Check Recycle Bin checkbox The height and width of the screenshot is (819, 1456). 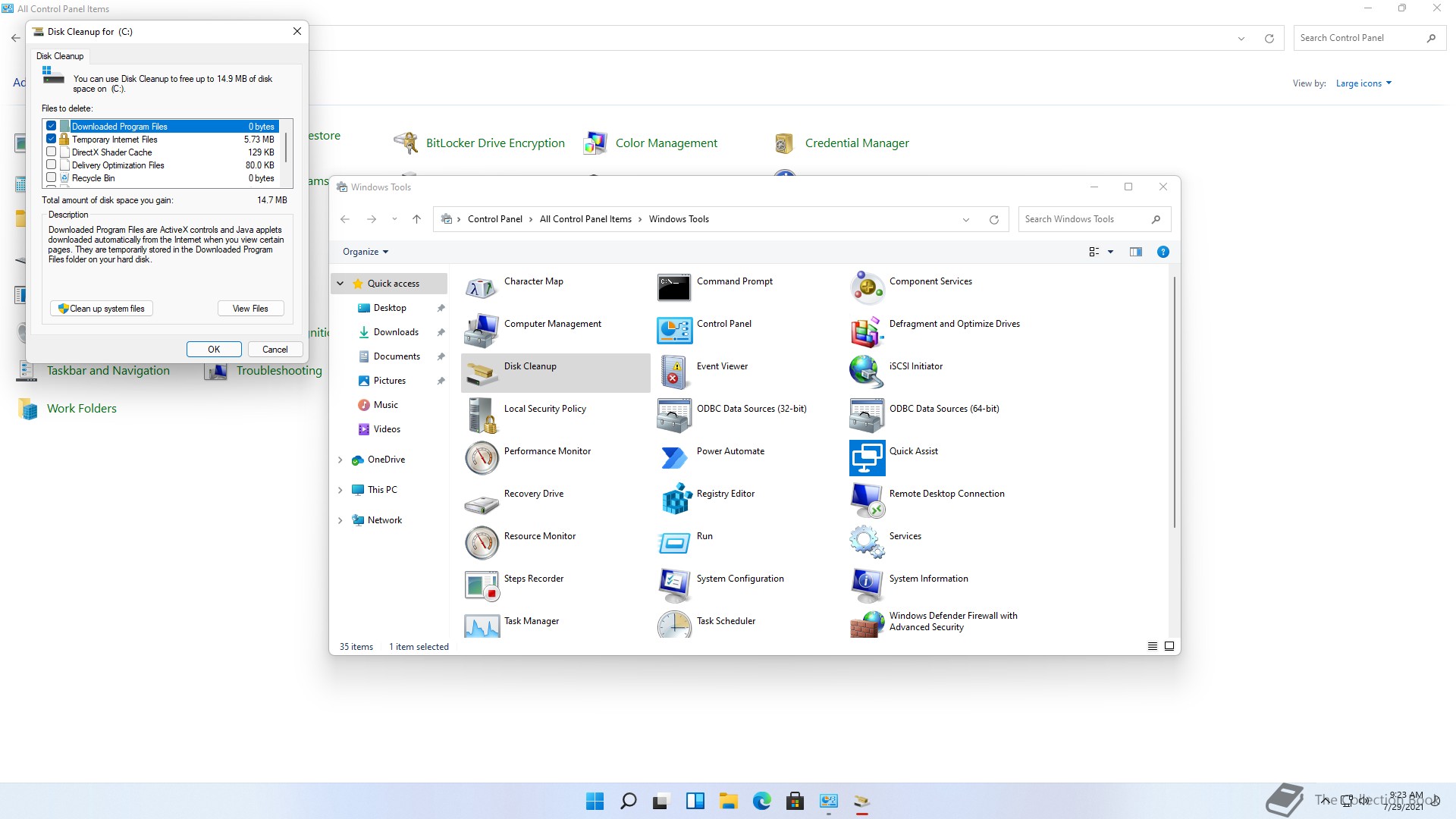[52, 177]
